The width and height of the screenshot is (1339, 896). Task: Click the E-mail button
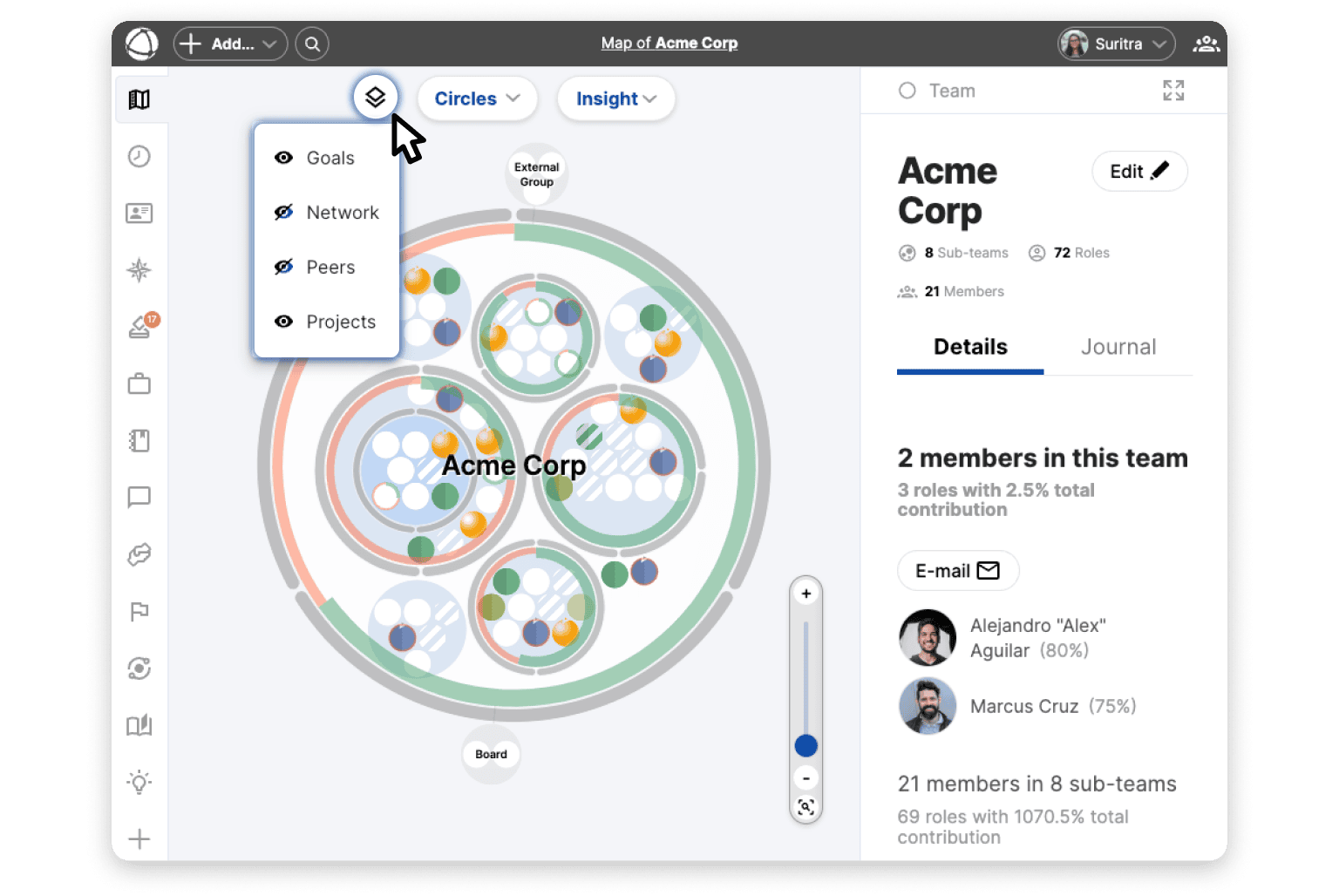point(957,571)
